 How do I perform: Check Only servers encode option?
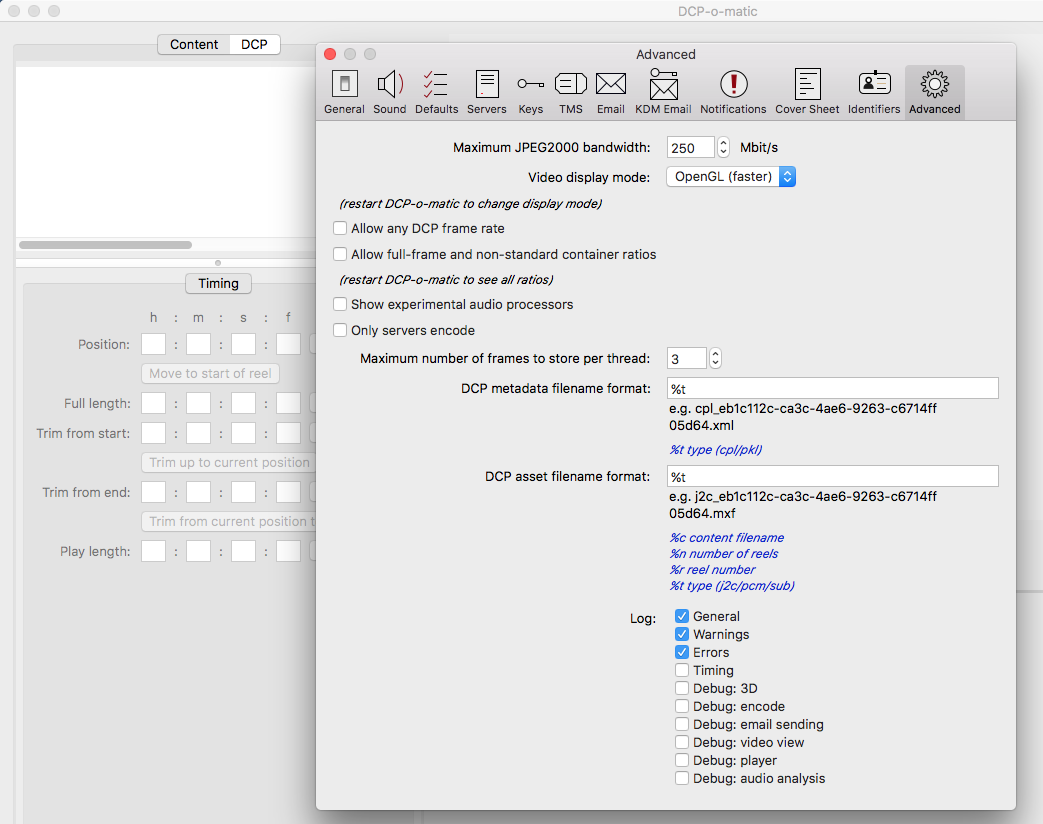340,331
